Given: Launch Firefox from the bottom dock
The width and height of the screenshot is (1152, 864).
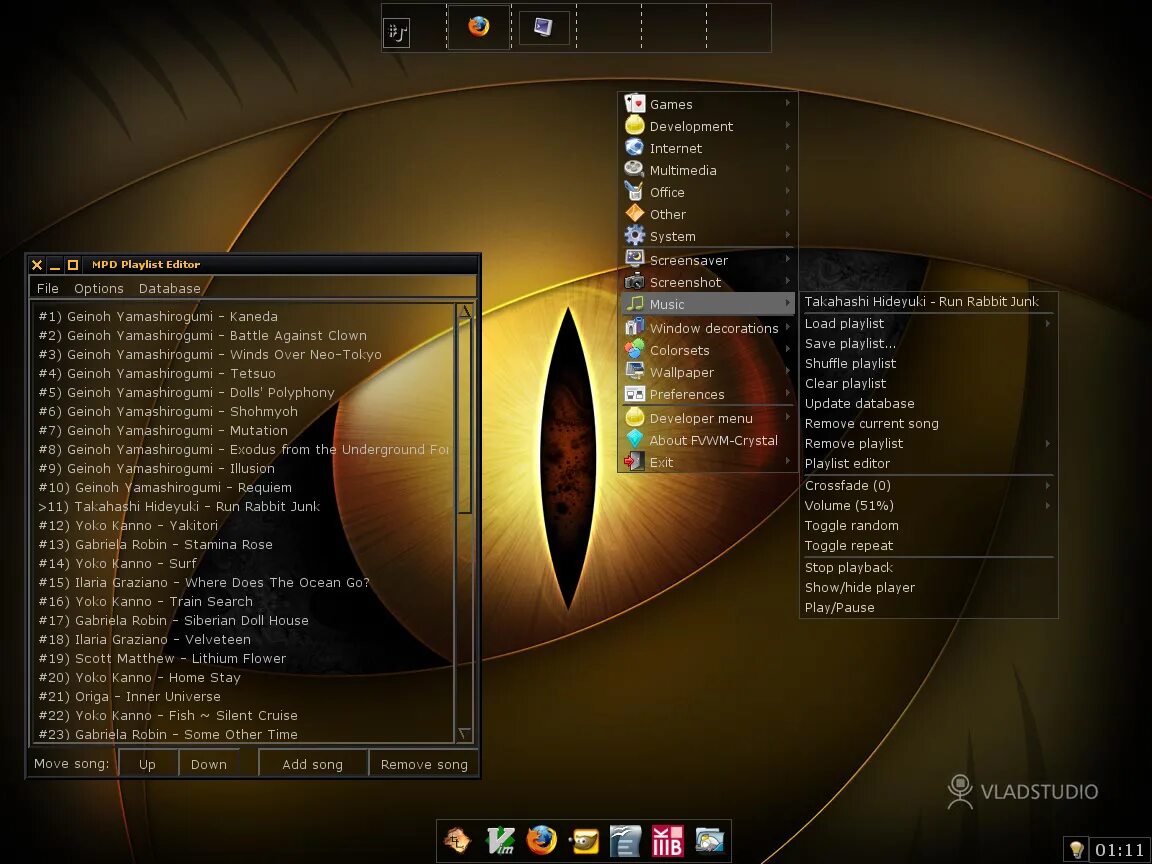Looking at the screenshot, I should pos(541,840).
